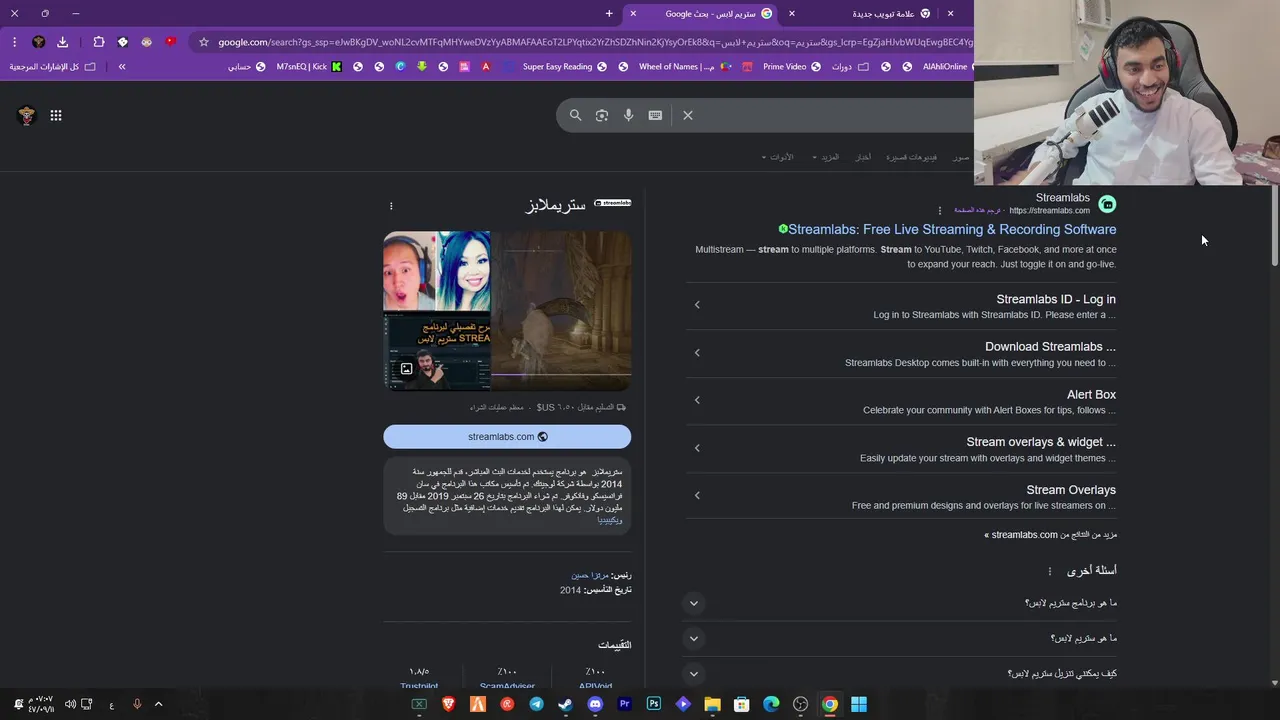The height and width of the screenshot is (720, 1280).
Task: Clear the search box with the X
Action: (688, 115)
